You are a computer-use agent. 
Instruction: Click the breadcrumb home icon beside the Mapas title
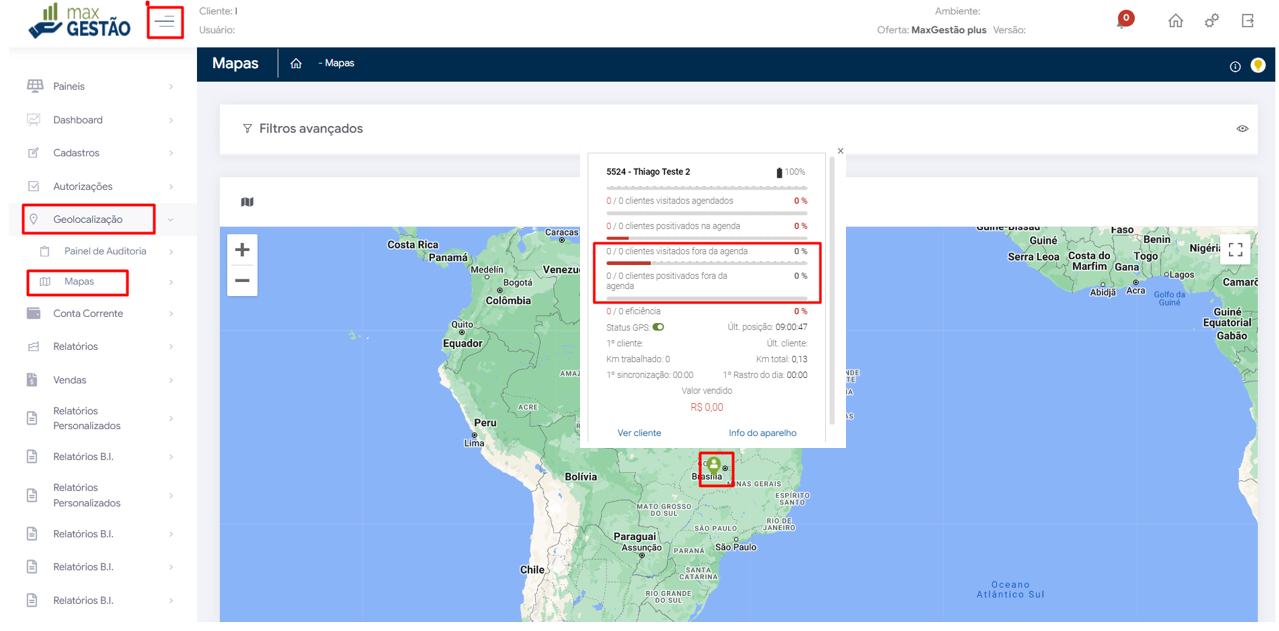pos(296,63)
